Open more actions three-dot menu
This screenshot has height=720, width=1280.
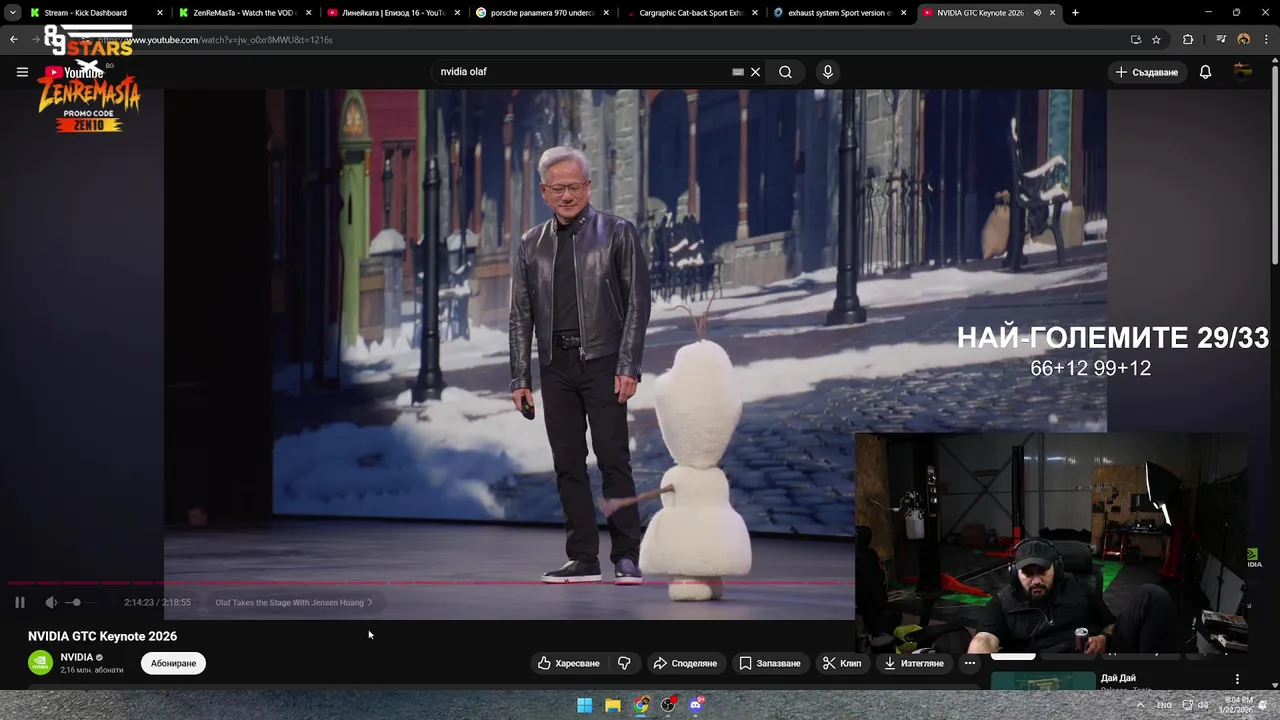pyautogui.click(x=970, y=663)
